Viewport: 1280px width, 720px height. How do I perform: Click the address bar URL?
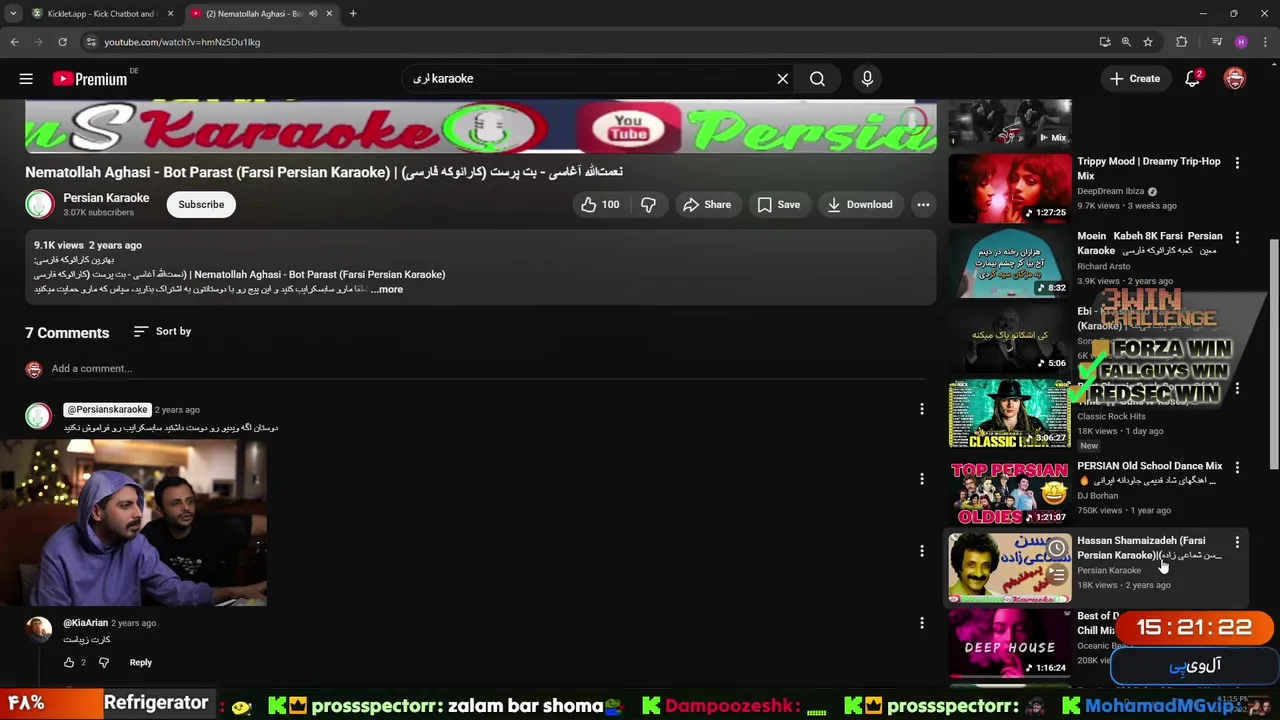click(x=182, y=42)
